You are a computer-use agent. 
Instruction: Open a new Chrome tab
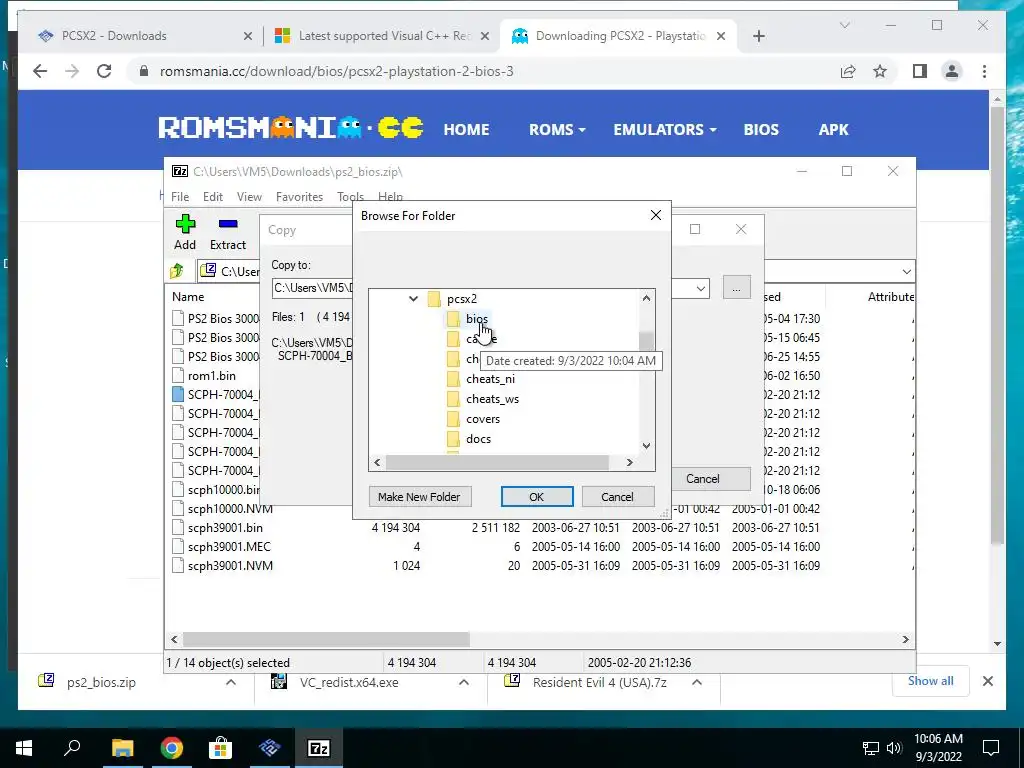click(758, 36)
